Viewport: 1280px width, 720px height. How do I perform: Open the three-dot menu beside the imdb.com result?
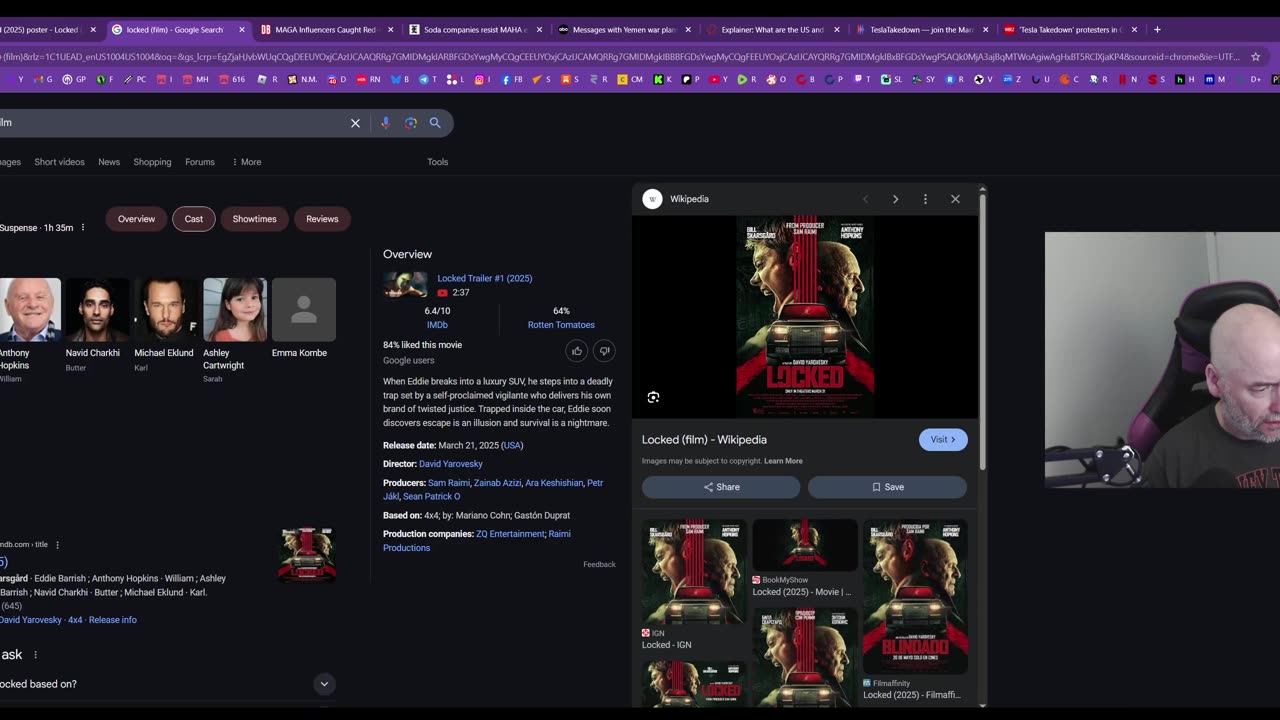tap(57, 545)
